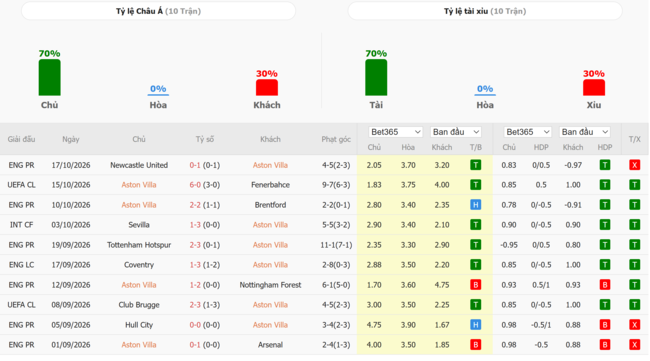The width and height of the screenshot is (650, 361).
Task: Click the red T/B B badge in the Arsenal row
Action: (x=475, y=344)
